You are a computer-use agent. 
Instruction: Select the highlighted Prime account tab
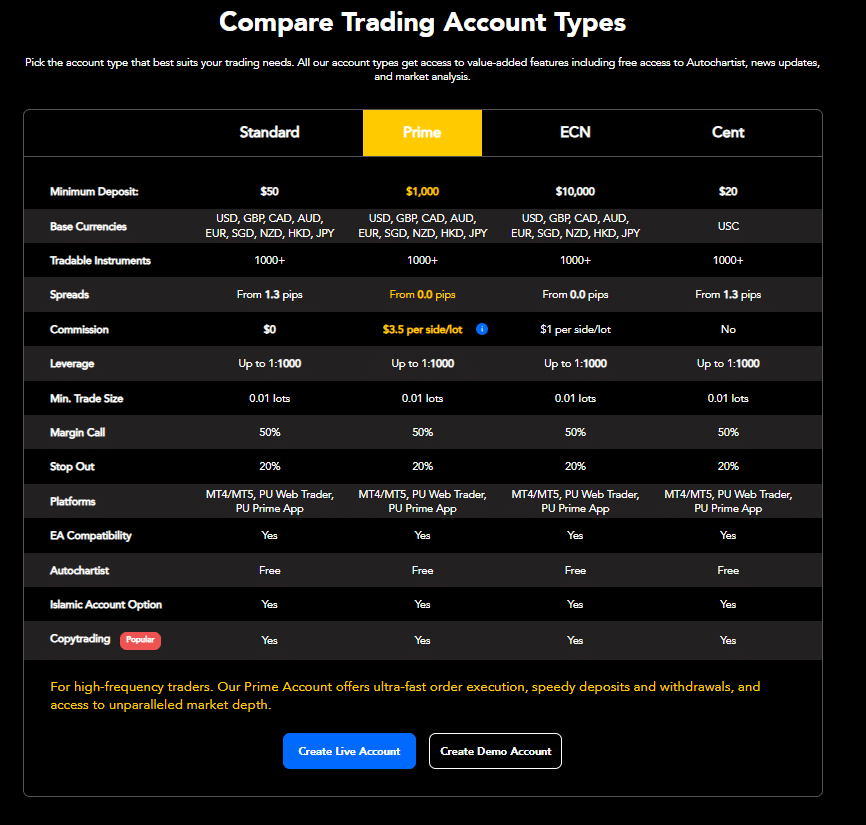(x=423, y=133)
